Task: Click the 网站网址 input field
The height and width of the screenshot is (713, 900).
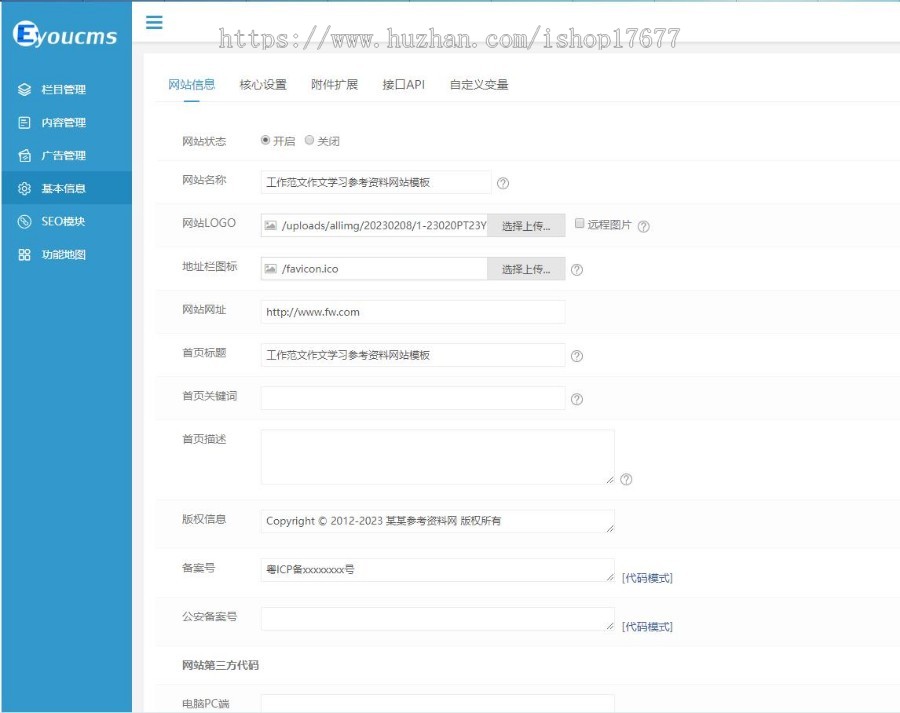Action: click(x=413, y=312)
